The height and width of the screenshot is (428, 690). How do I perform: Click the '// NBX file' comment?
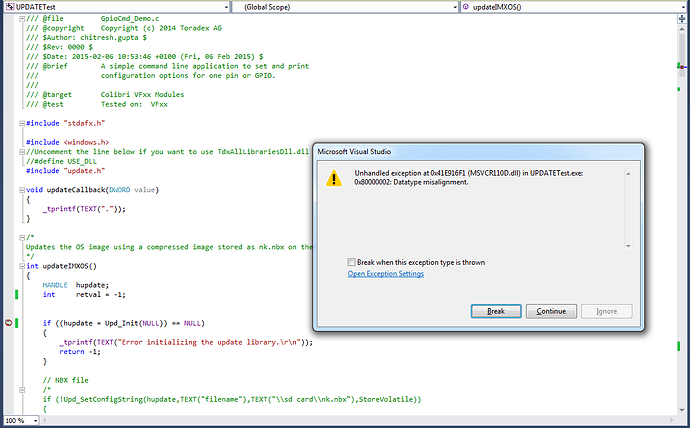(66, 380)
